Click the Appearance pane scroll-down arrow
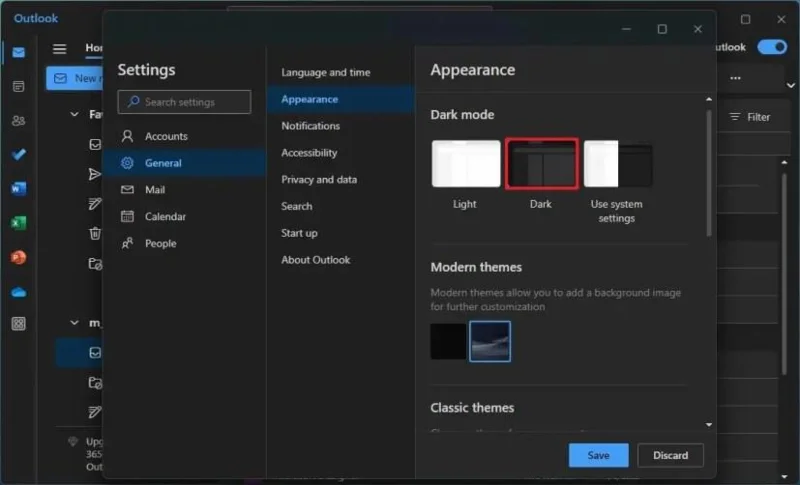 [x=709, y=424]
